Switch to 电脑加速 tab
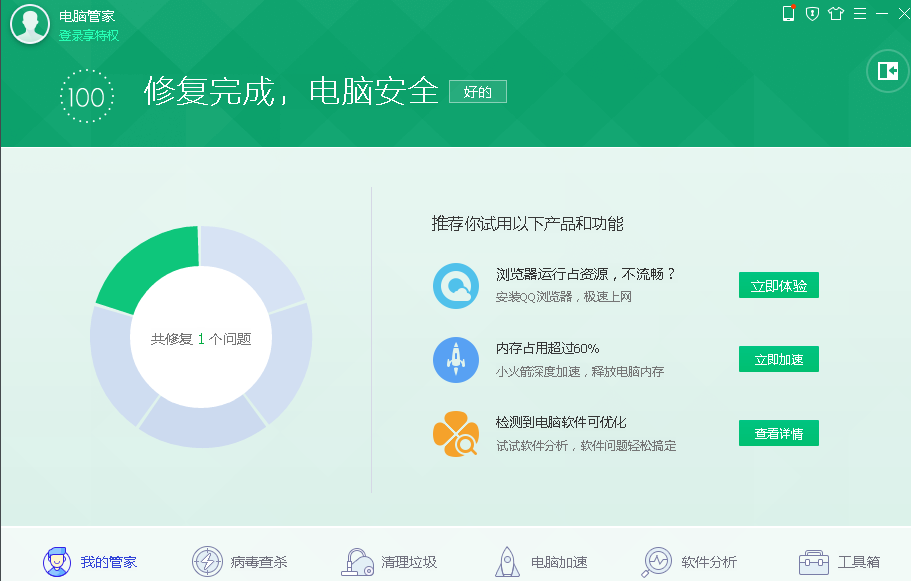The width and height of the screenshot is (911, 581). click(541, 562)
